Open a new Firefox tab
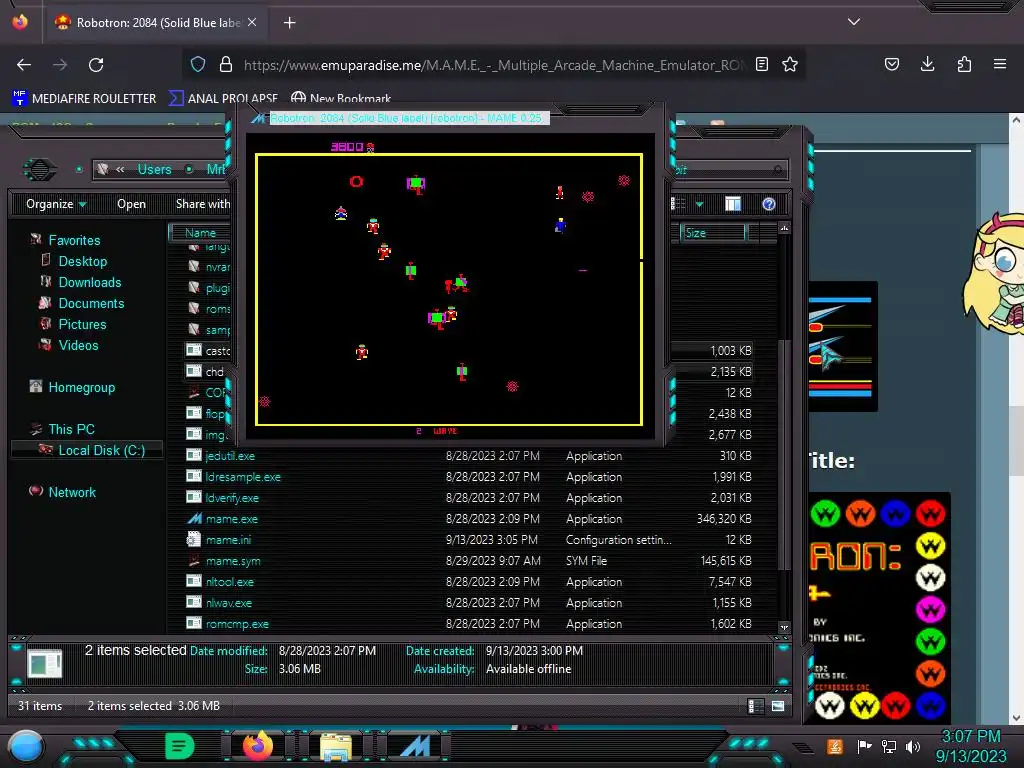Image resolution: width=1024 pixels, height=768 pixels. click(x=289, y=23)
